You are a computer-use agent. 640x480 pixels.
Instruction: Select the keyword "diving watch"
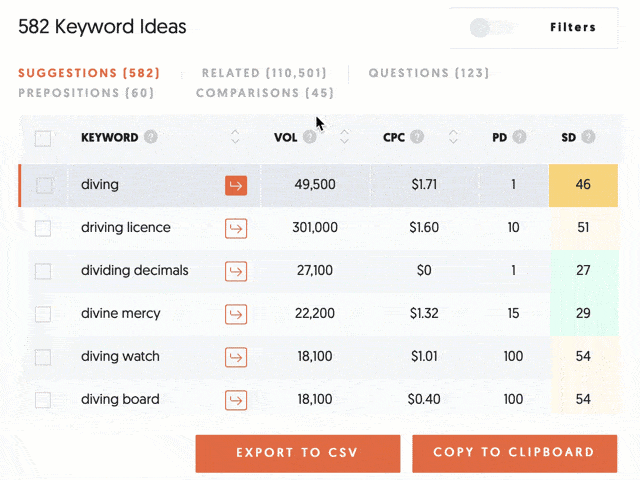pyautogui.click(x=120, y=356)
